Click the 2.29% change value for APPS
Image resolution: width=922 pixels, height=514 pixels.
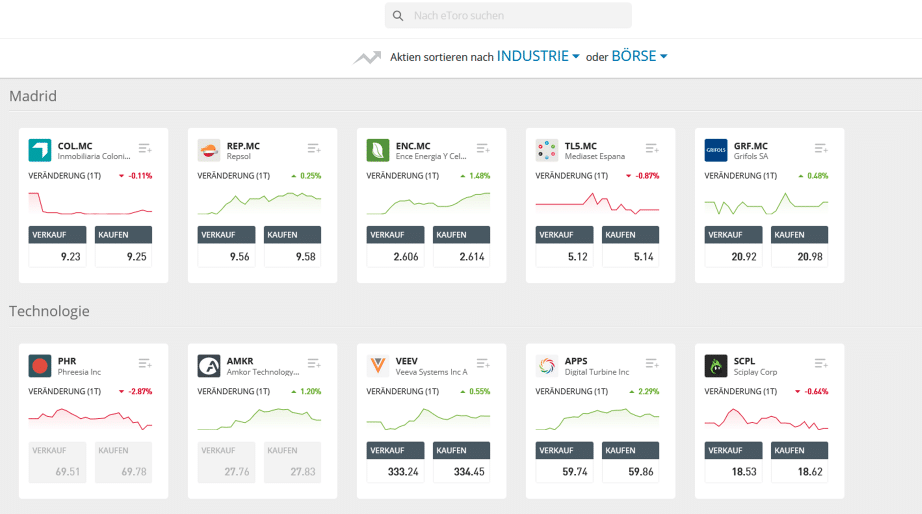tap(649, 391)
